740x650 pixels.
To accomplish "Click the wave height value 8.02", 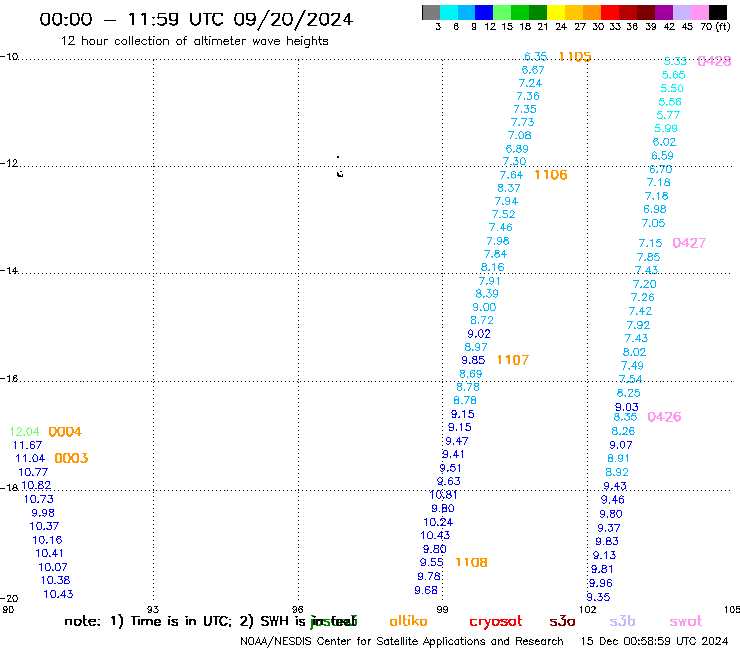I will 634,352.
